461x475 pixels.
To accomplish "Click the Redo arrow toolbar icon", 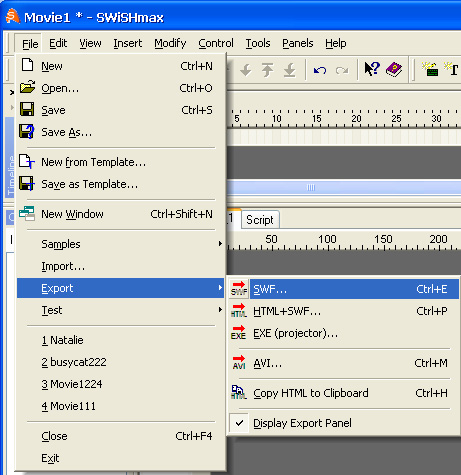I will tap(342, 70).
